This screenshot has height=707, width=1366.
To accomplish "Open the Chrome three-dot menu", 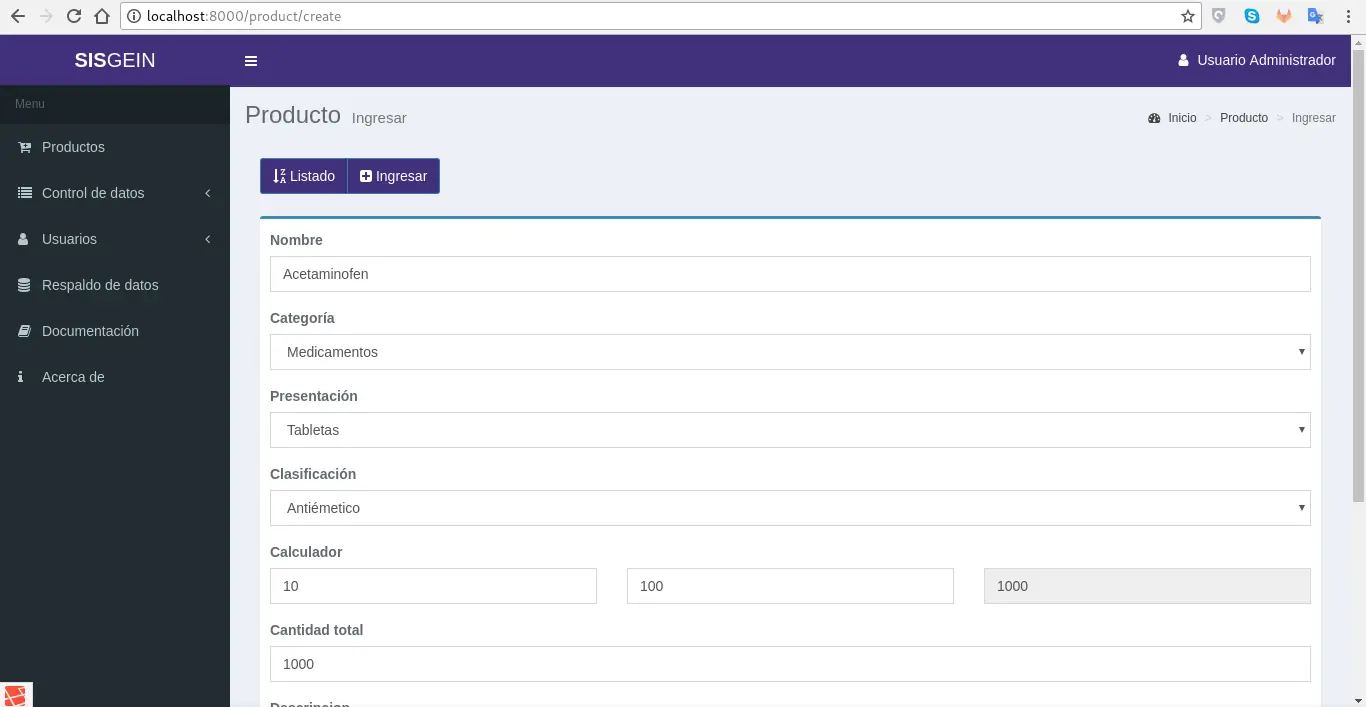I will [1348, 16].
